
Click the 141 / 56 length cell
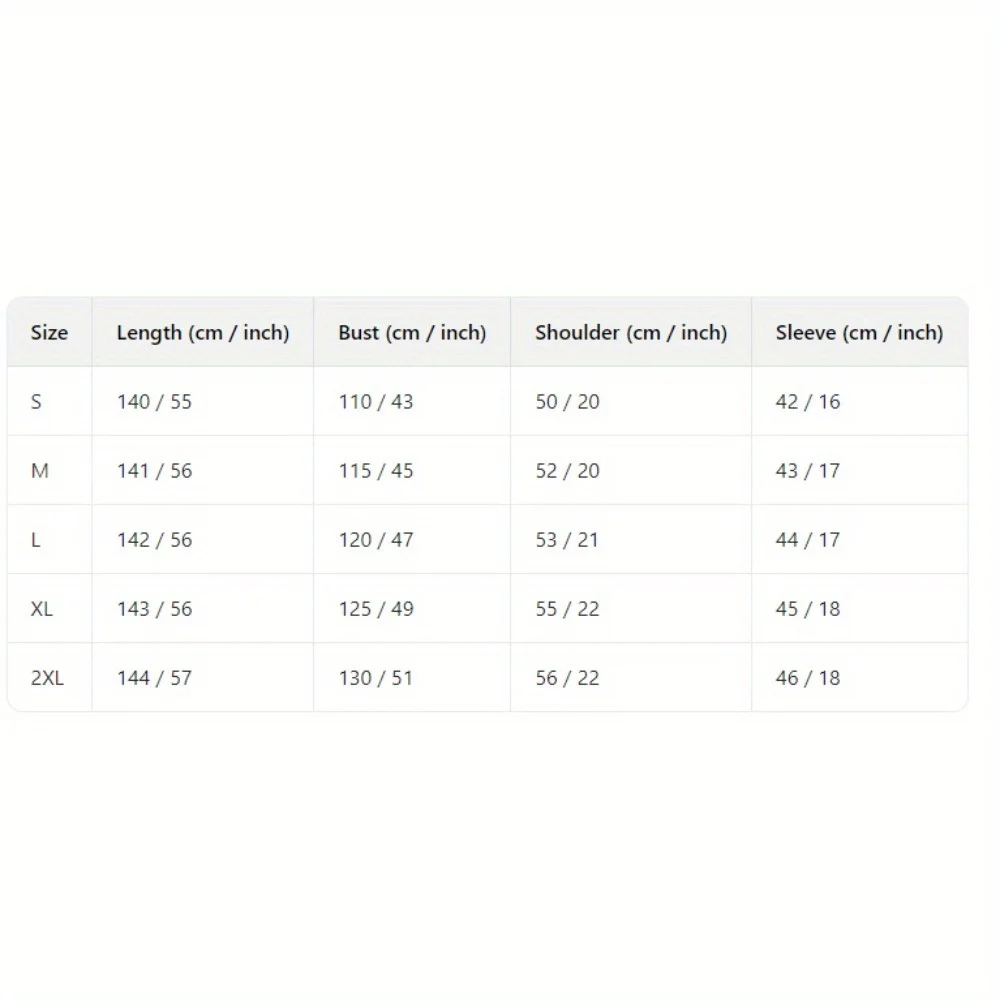(x=154, y=471)
